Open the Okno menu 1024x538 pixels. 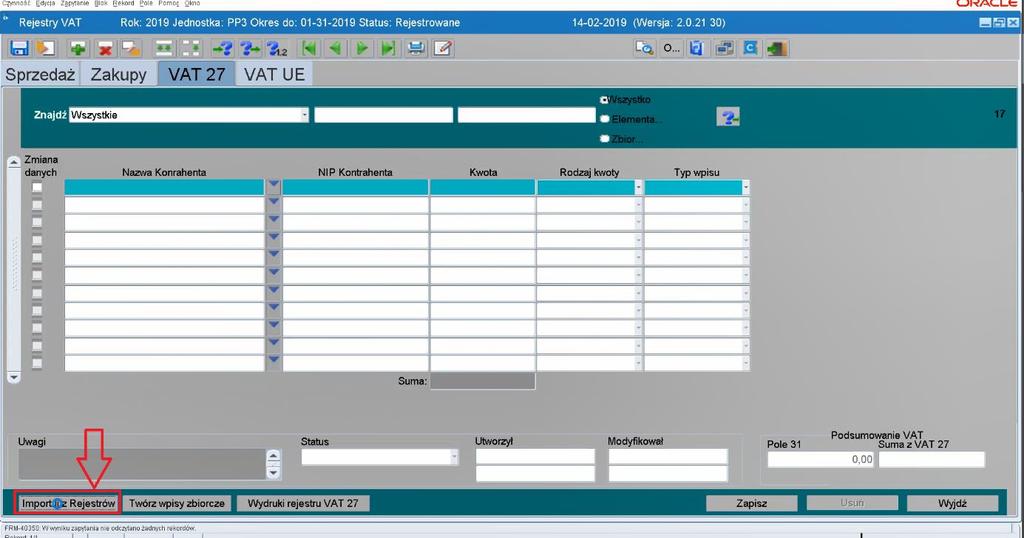click(x=192, y=3)
